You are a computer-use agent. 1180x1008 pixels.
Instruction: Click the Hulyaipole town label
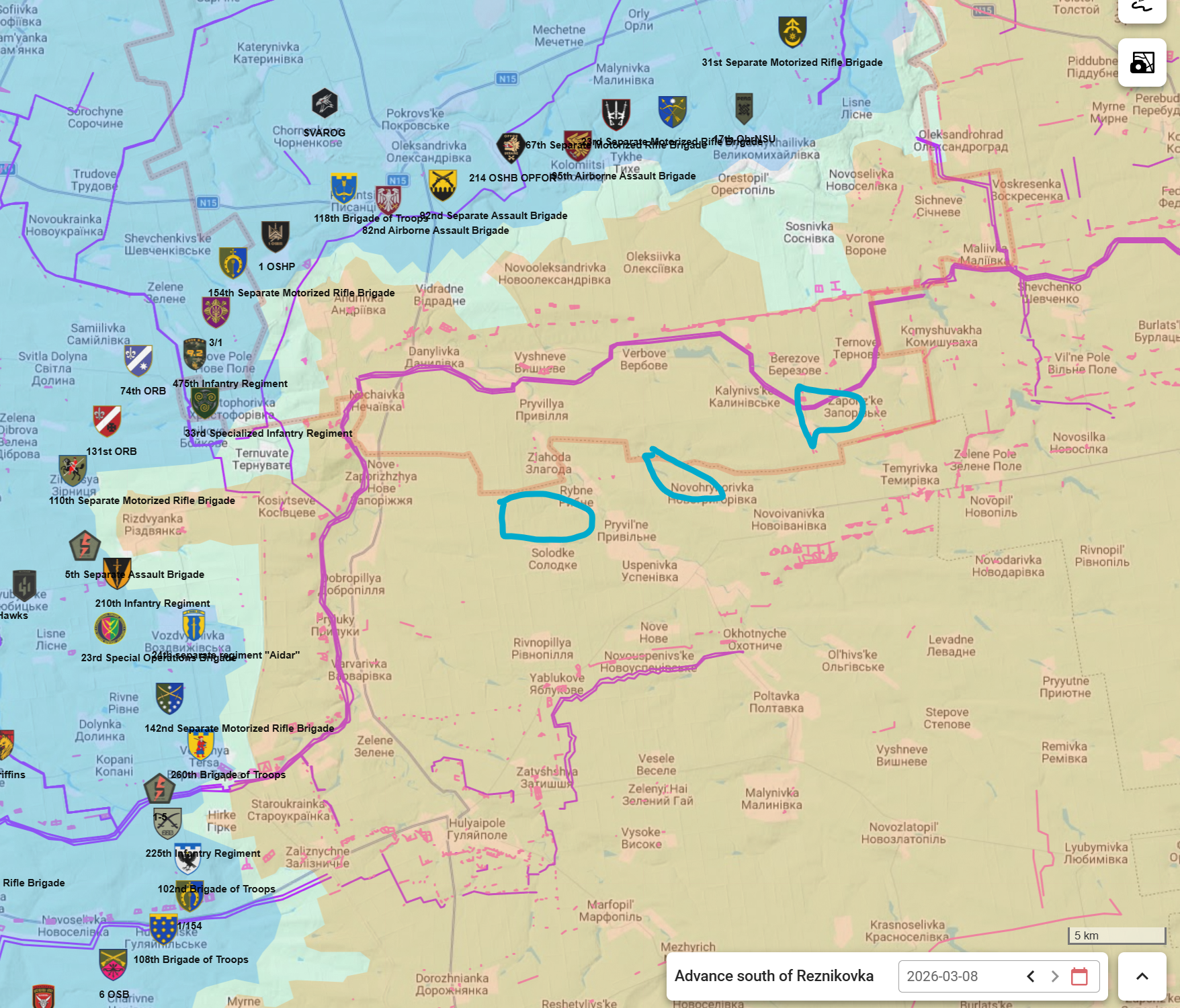coord(477,829)
